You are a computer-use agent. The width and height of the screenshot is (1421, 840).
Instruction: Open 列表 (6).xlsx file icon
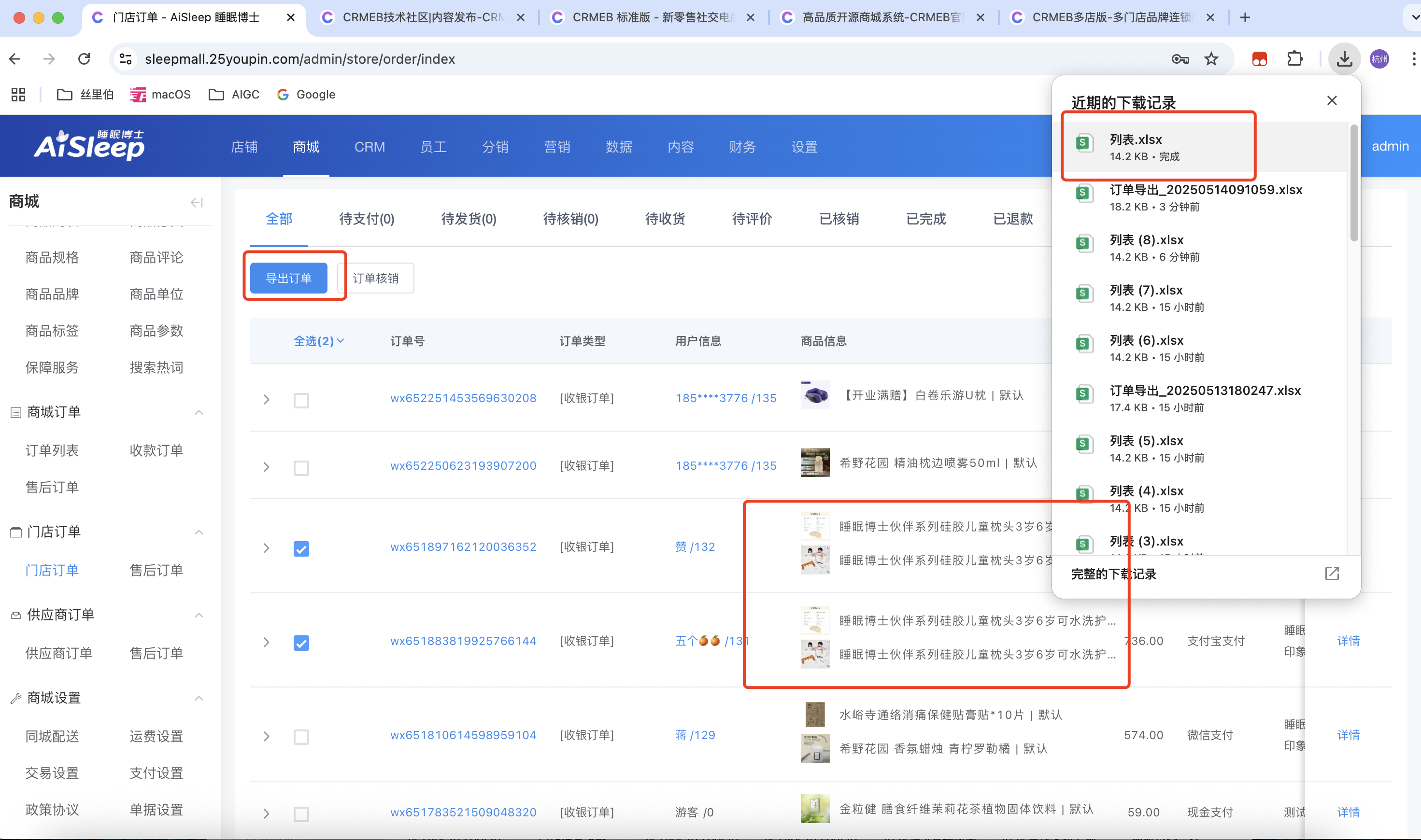(1084, 344)
